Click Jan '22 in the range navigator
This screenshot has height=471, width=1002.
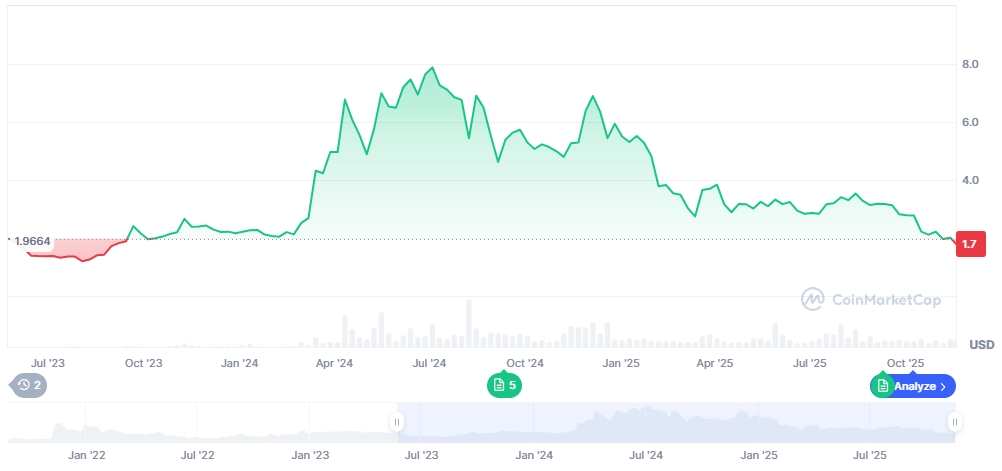87,455
